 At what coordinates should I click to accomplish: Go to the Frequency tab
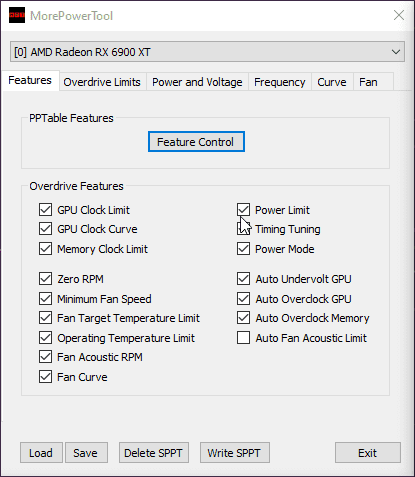(279, 82)
